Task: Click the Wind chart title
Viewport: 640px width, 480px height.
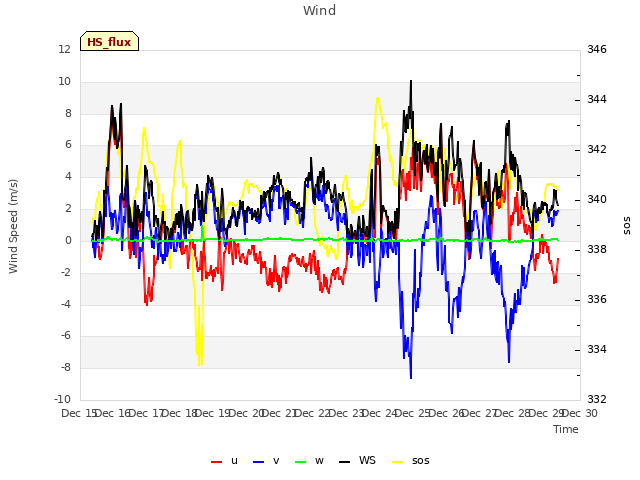Action: pos(320,10)
